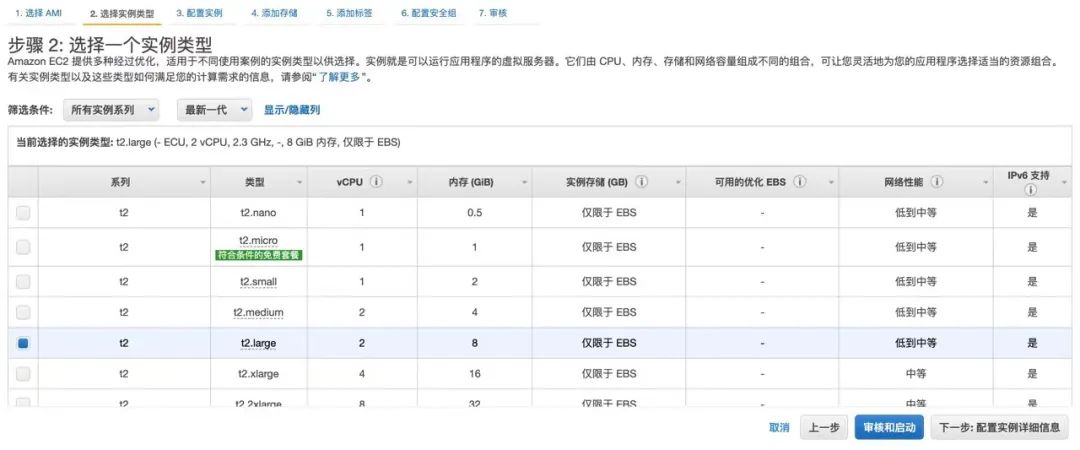Click 当前选择的实例类型 summary line
This screenshot has height=450, width=1080.
[x=208, y=143]
